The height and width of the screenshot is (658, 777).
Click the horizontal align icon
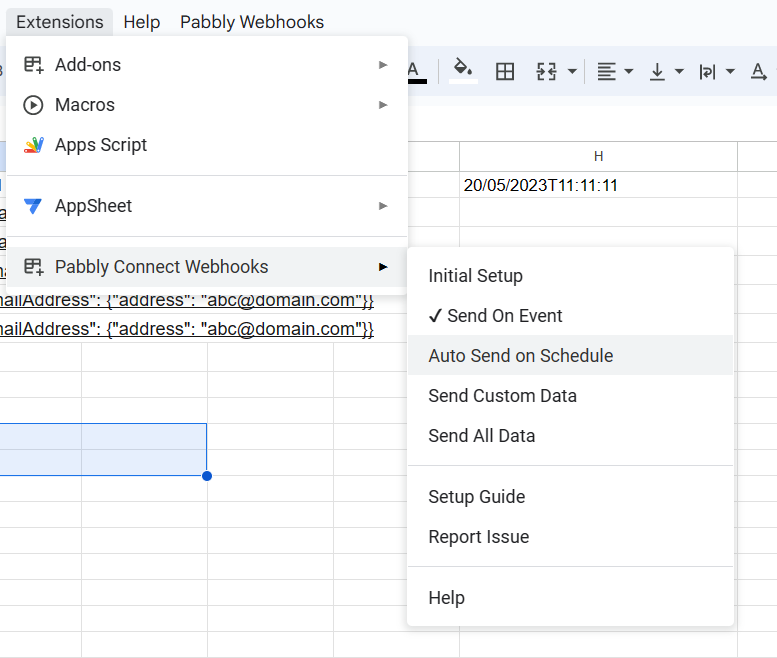point(606,71)
